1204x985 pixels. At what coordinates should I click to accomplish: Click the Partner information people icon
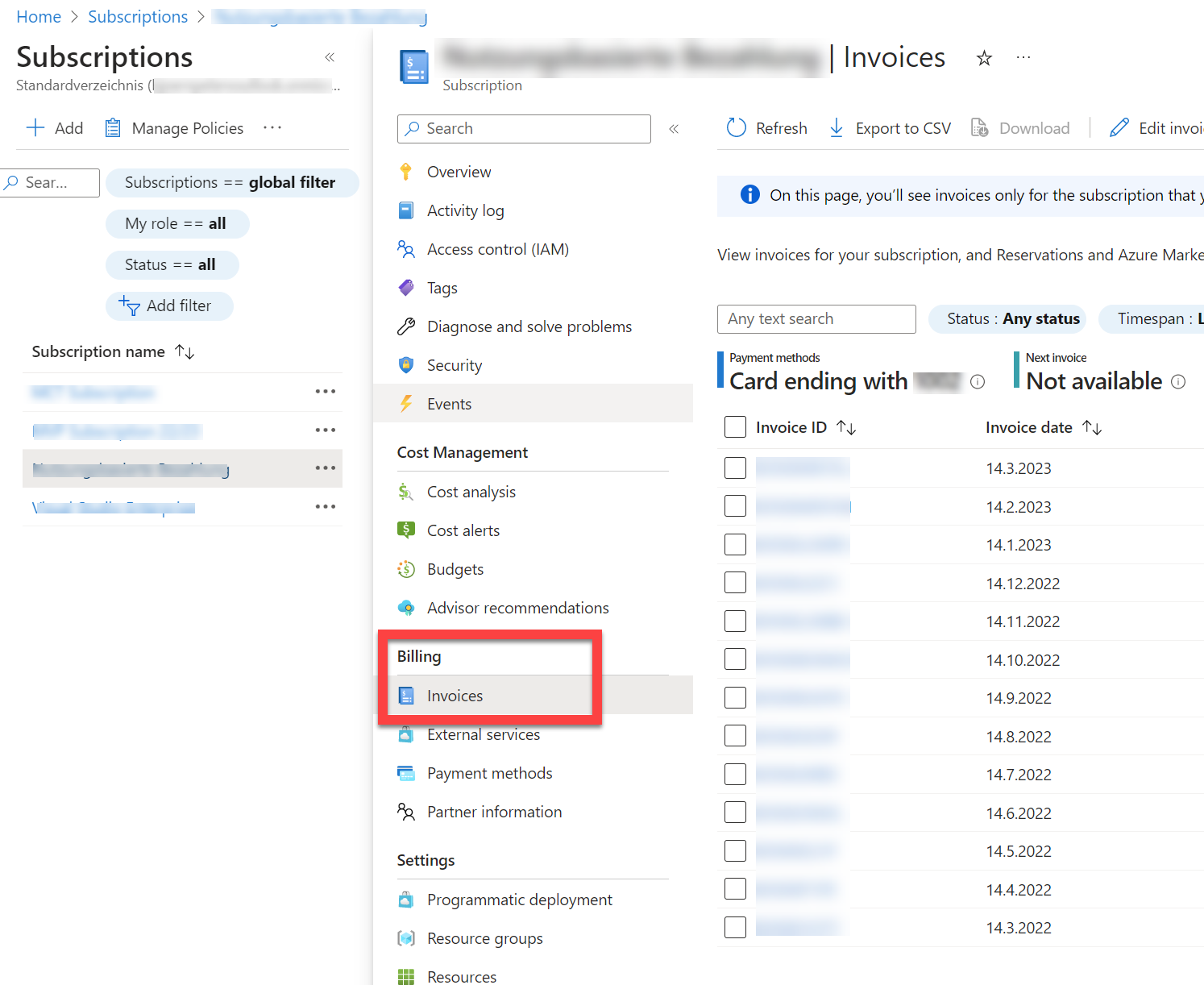tap(406, 812)
